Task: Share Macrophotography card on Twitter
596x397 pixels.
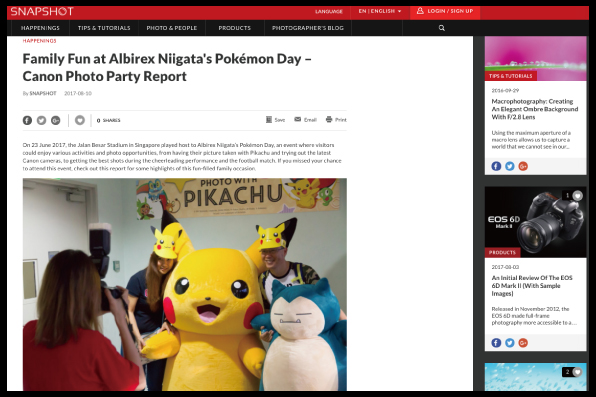Action: pyautogui.click(x=510, y=166)
